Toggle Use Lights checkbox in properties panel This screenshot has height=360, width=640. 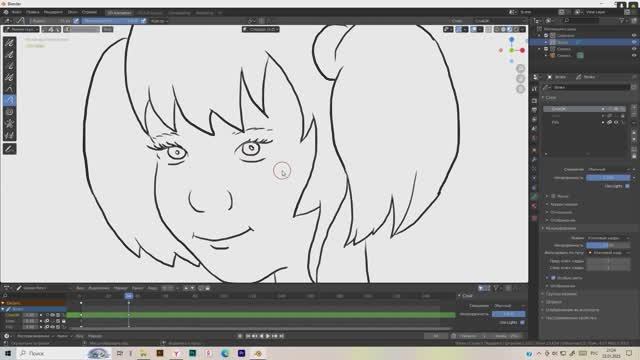tap(627, 186)
